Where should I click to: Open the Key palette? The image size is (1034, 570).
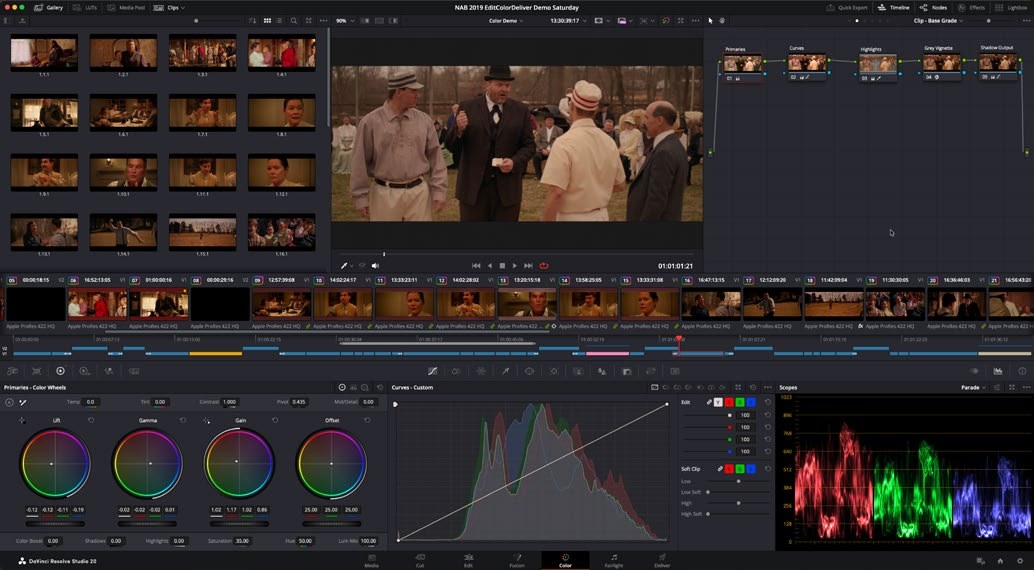coord(626,371)
